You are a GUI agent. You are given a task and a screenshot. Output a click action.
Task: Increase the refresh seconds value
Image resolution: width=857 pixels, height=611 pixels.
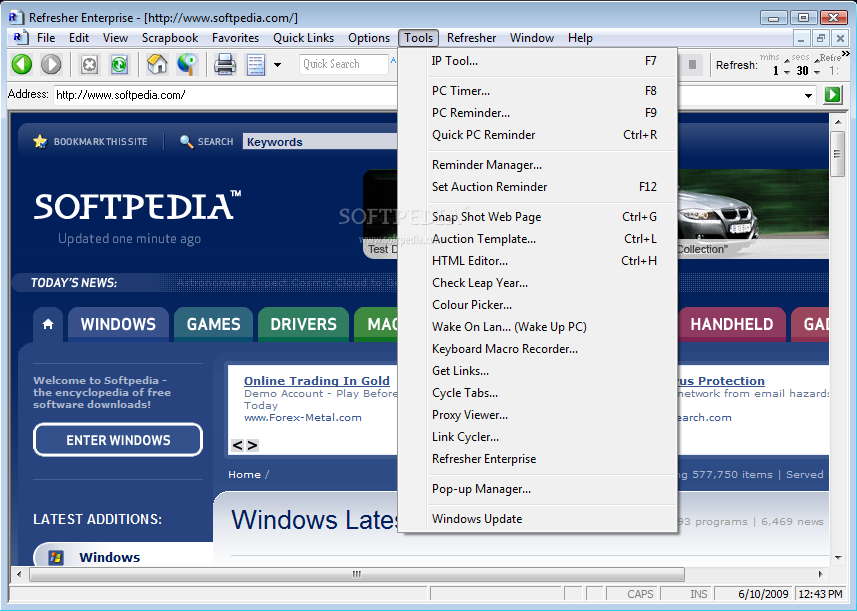[817, 61]
